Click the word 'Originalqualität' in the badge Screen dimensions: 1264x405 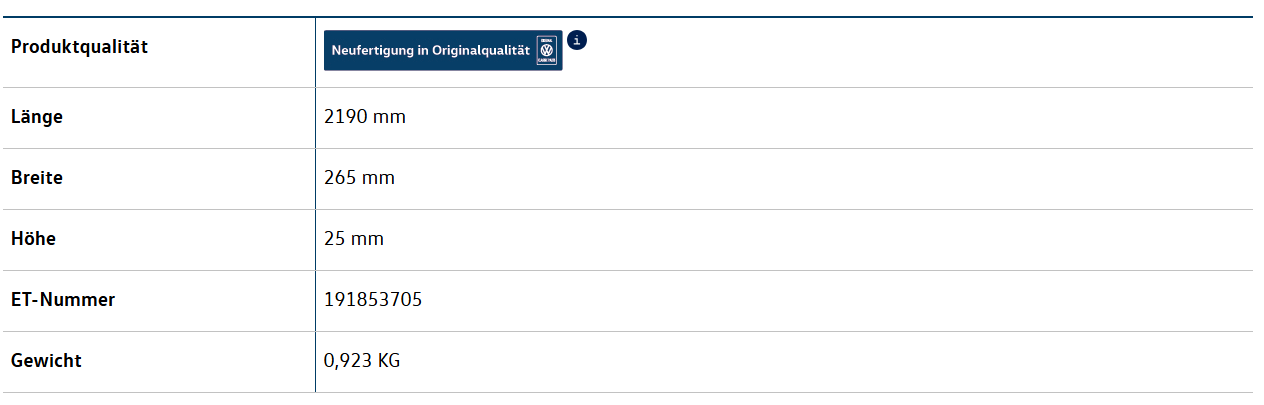481,51
